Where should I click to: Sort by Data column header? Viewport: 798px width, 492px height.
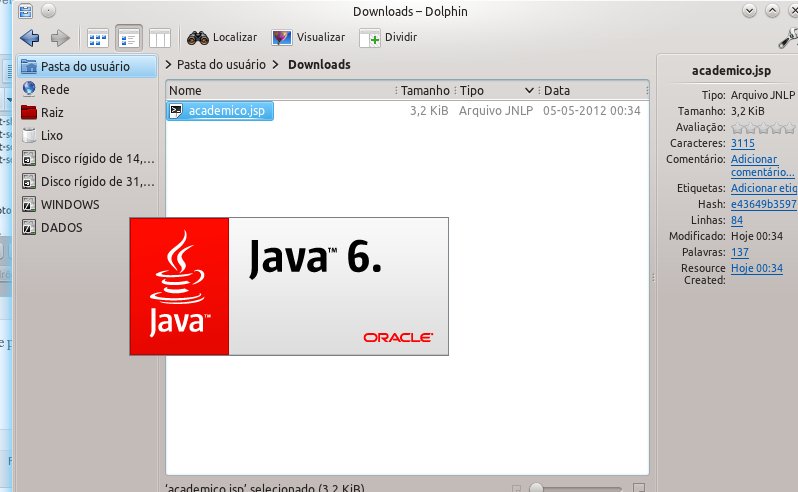tap(593, 91)
